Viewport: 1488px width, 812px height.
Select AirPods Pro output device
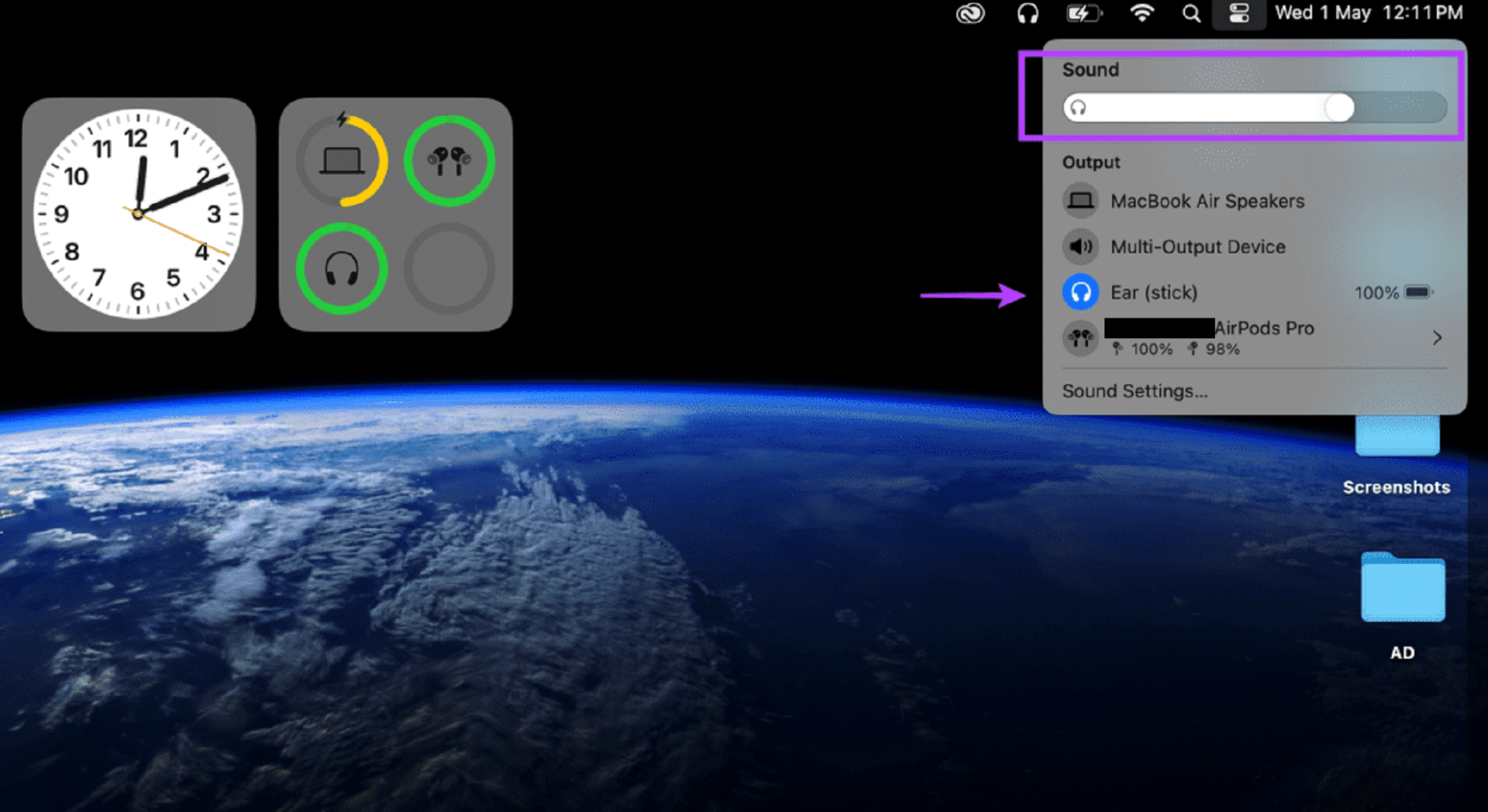coord(1255,339)
